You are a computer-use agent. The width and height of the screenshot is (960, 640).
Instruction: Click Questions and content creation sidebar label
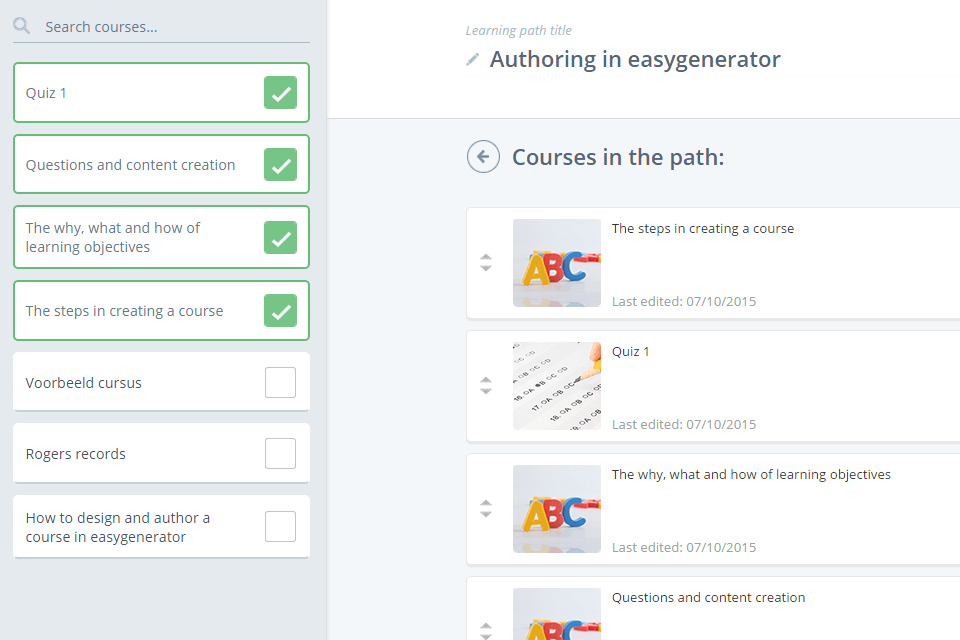point(130,165)
